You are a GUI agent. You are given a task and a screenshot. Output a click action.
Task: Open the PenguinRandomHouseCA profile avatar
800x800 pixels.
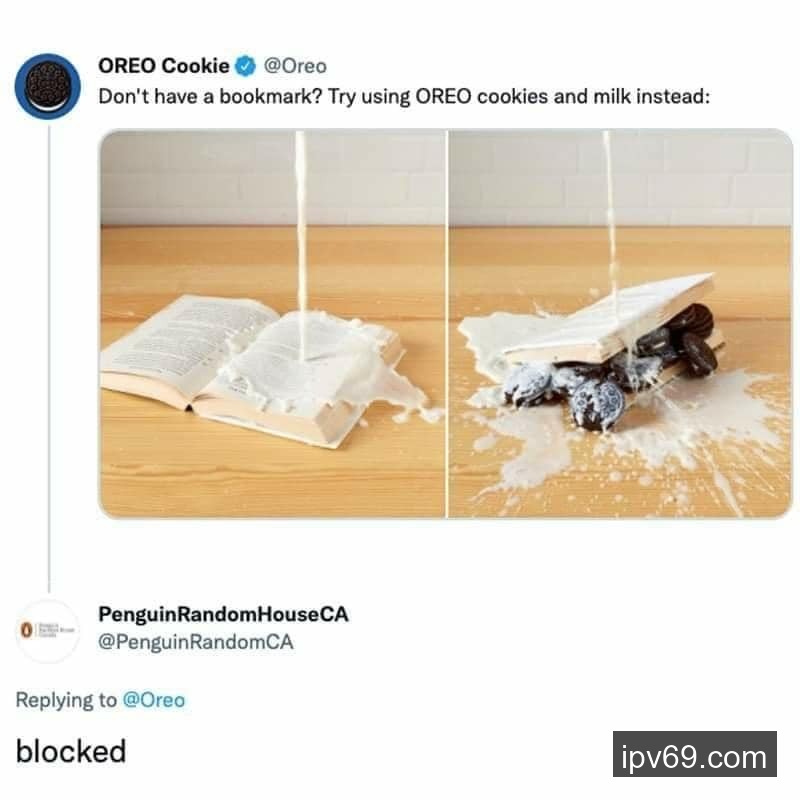48,631
